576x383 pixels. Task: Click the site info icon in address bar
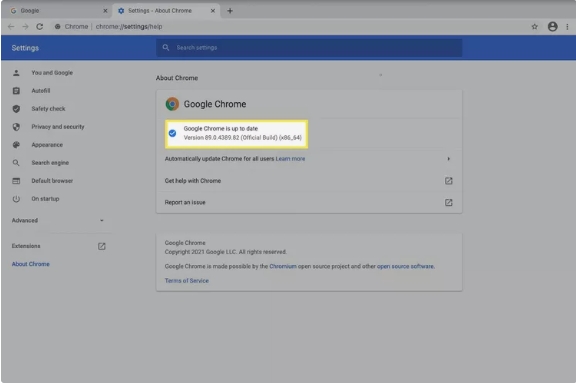pos(58,26)
